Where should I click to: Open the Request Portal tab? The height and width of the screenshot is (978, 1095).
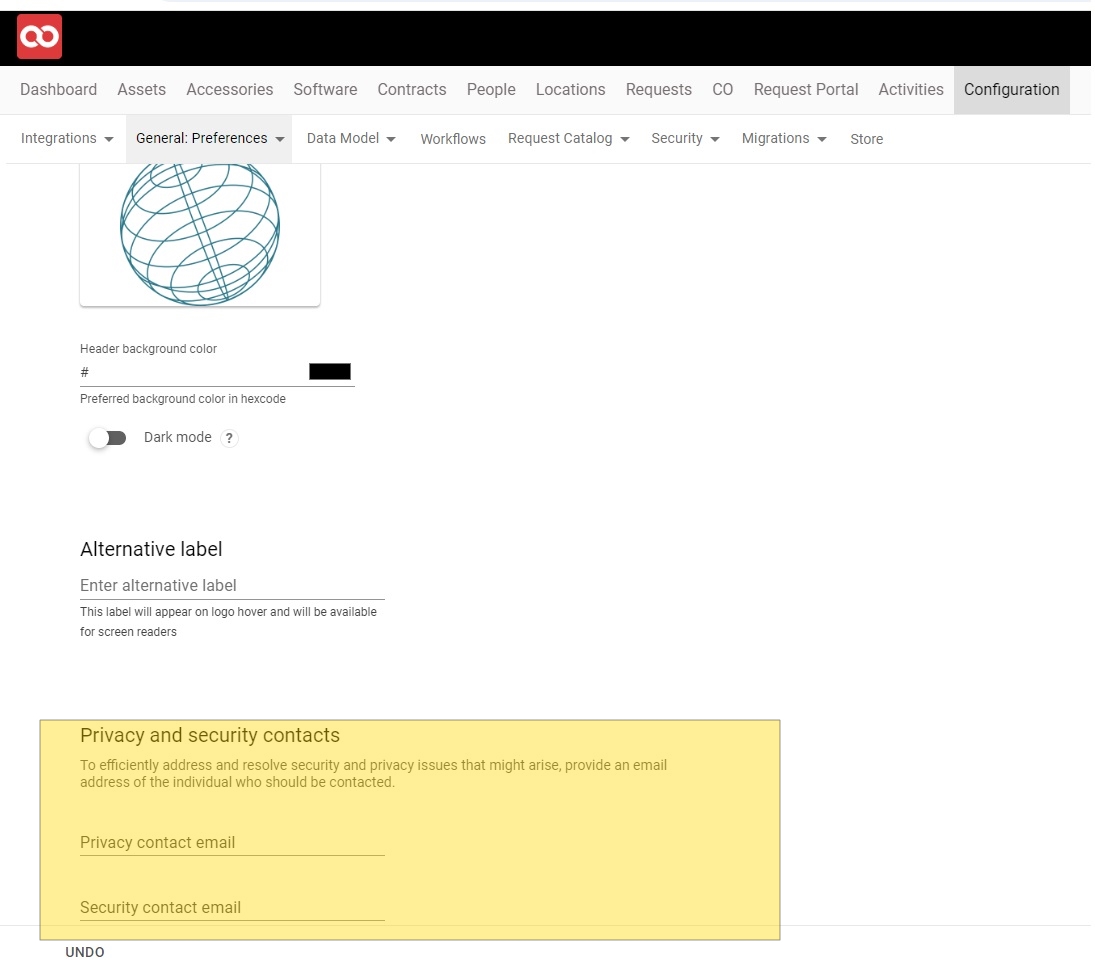[806, 89]
